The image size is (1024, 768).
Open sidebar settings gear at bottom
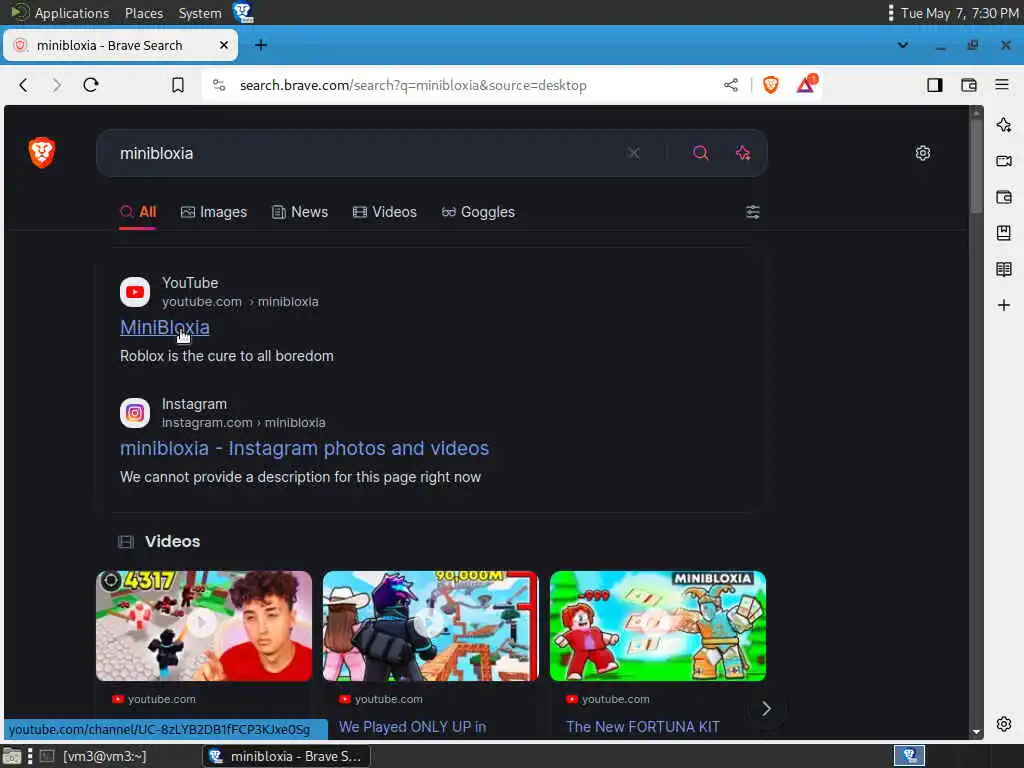click(x=1004, y=724)
